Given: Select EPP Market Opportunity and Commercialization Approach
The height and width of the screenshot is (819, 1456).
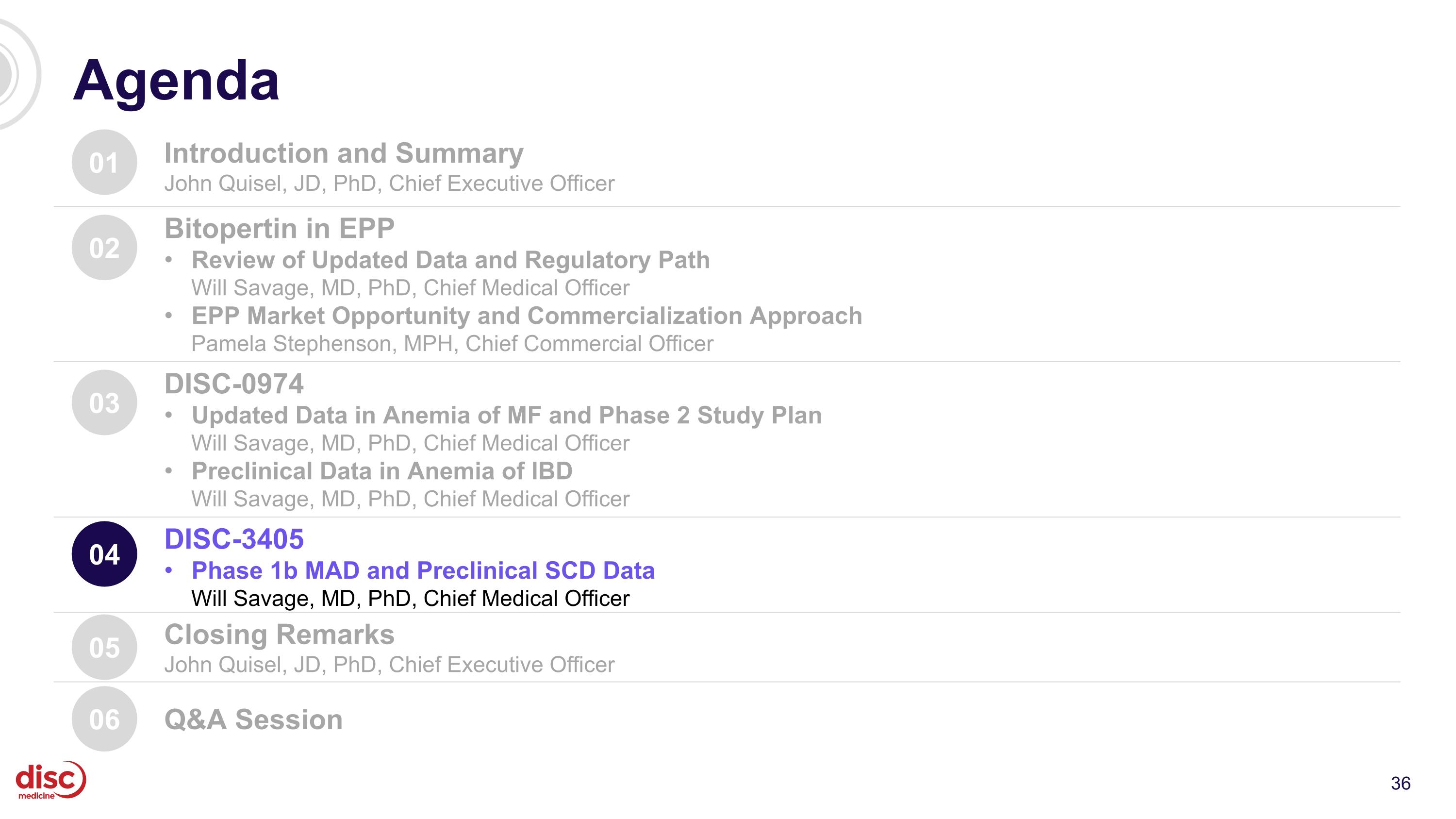Looking at the screenshot, I should pyautogui.click(x=527, y=316).
